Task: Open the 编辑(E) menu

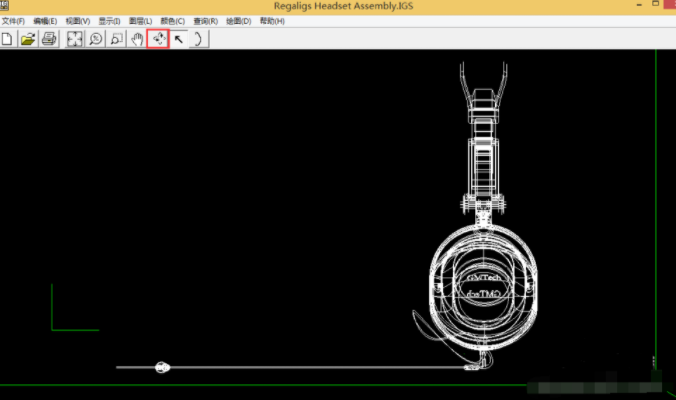Action: tap(46, 21)
